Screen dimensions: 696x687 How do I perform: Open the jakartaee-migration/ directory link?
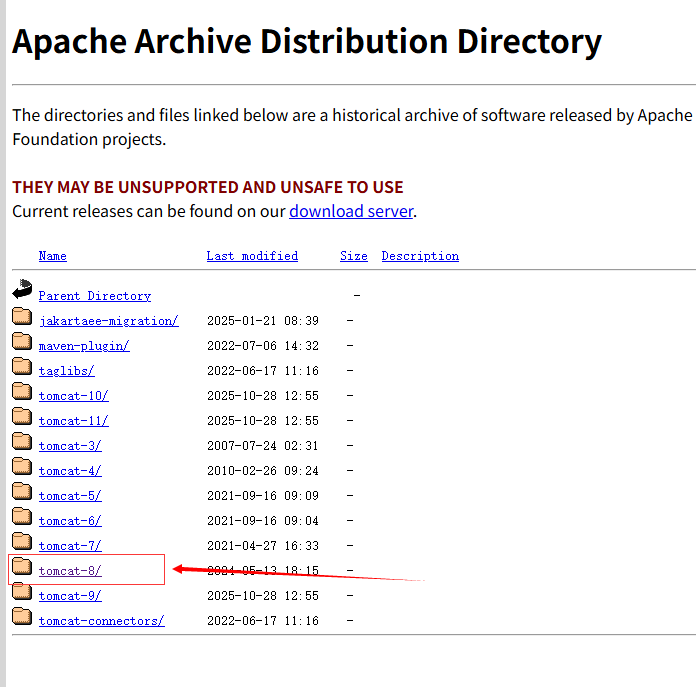109,321
